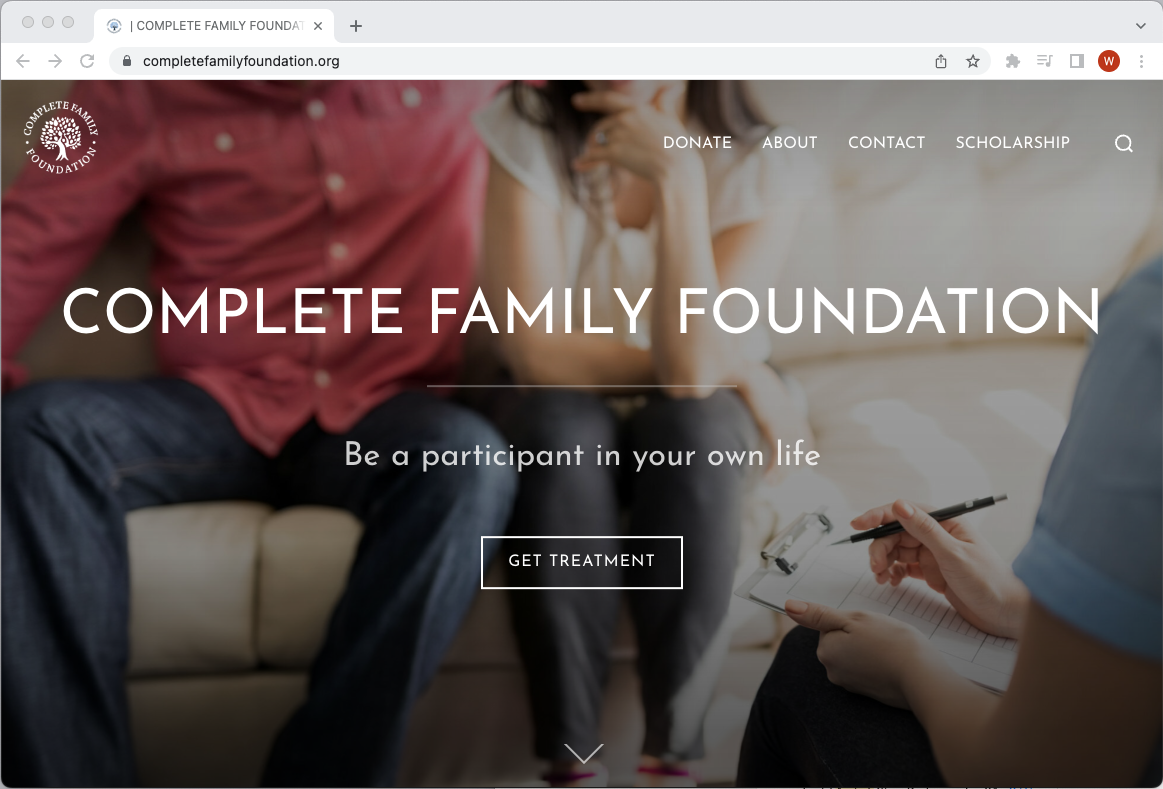Click the Complete Family Foundation tree logo

coord(61,138)
